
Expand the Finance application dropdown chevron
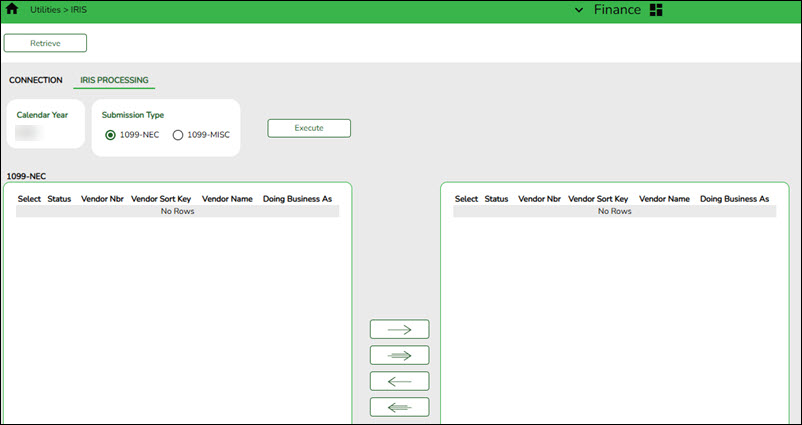click(x=579, y=10)
